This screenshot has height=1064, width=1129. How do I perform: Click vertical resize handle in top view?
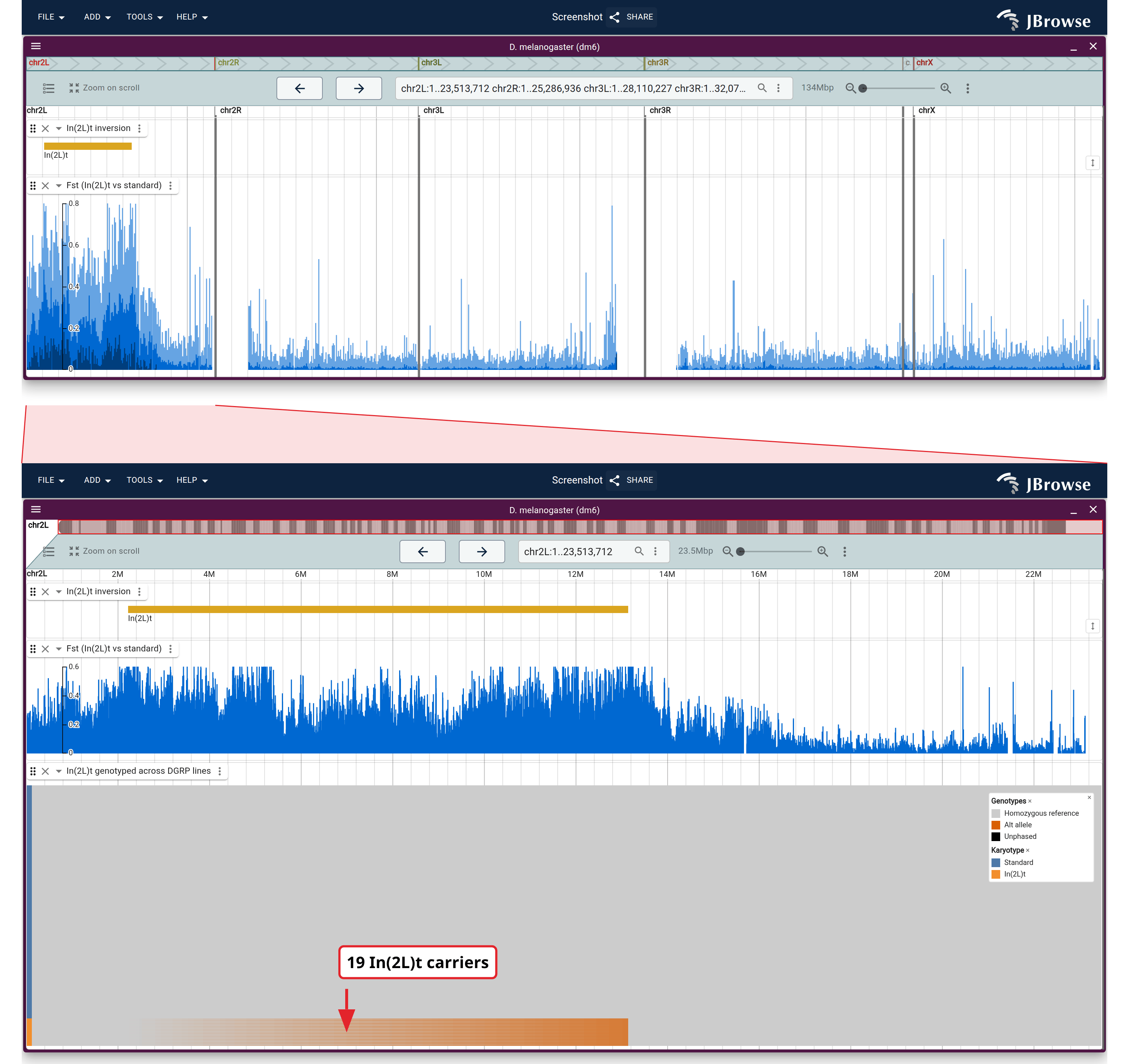point(1093,163)
